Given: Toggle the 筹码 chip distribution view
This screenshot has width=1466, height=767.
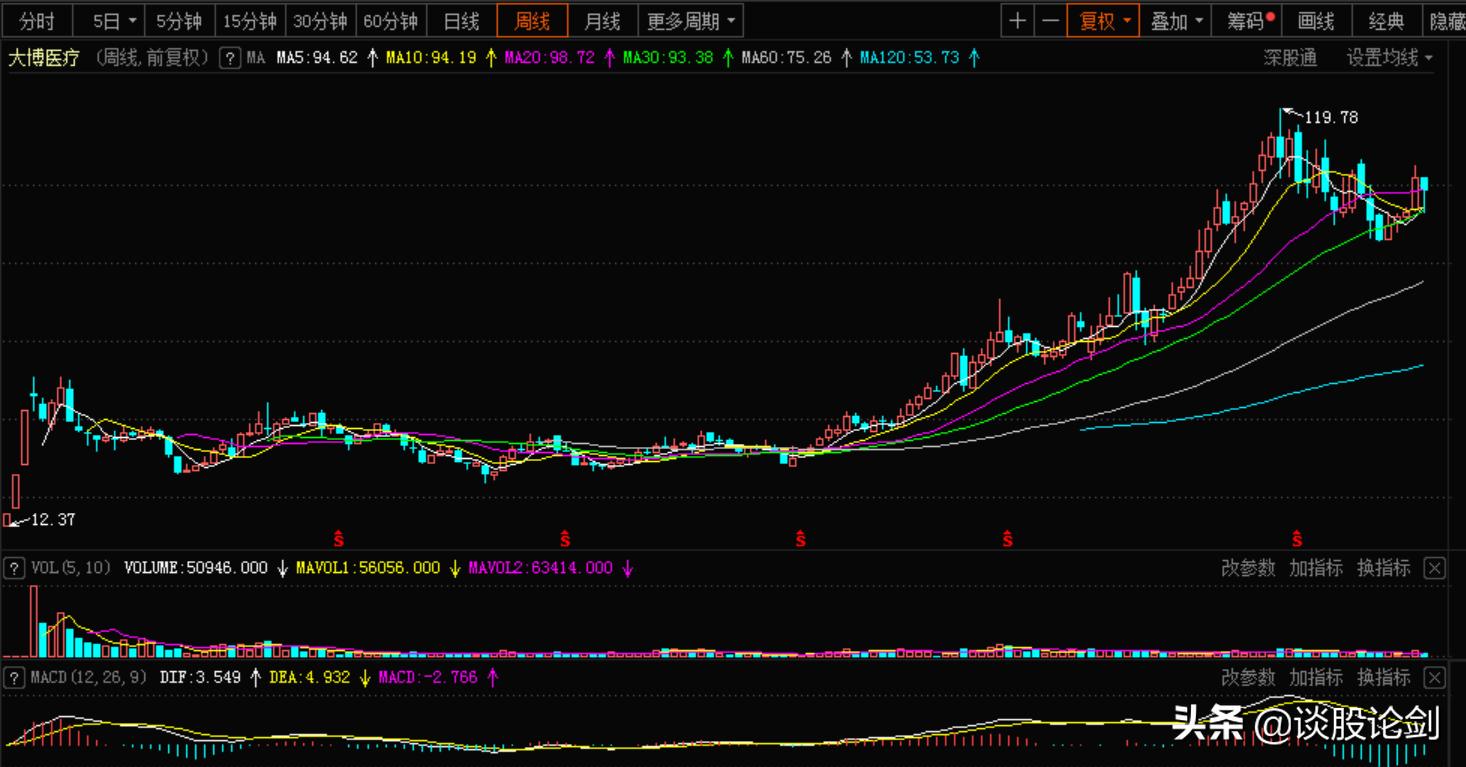Looking at the screenshot, I should (x=1249, y=21).
